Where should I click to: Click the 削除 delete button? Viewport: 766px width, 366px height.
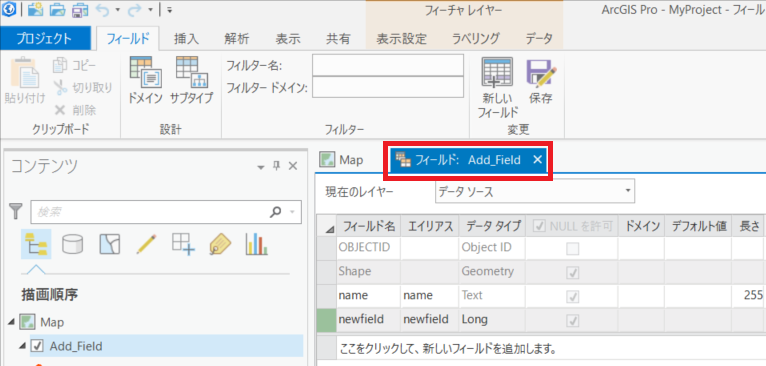[75, 110]
